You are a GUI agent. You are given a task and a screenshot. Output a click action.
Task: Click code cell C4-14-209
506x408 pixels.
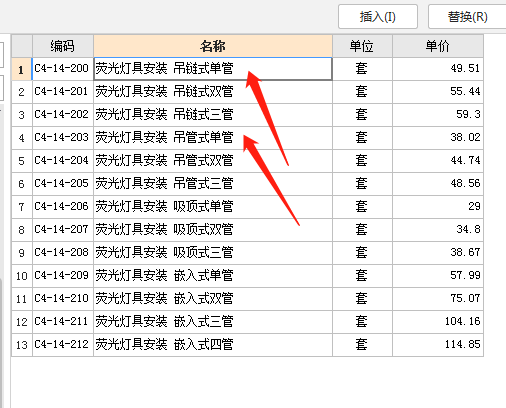(x=63, y=276)
